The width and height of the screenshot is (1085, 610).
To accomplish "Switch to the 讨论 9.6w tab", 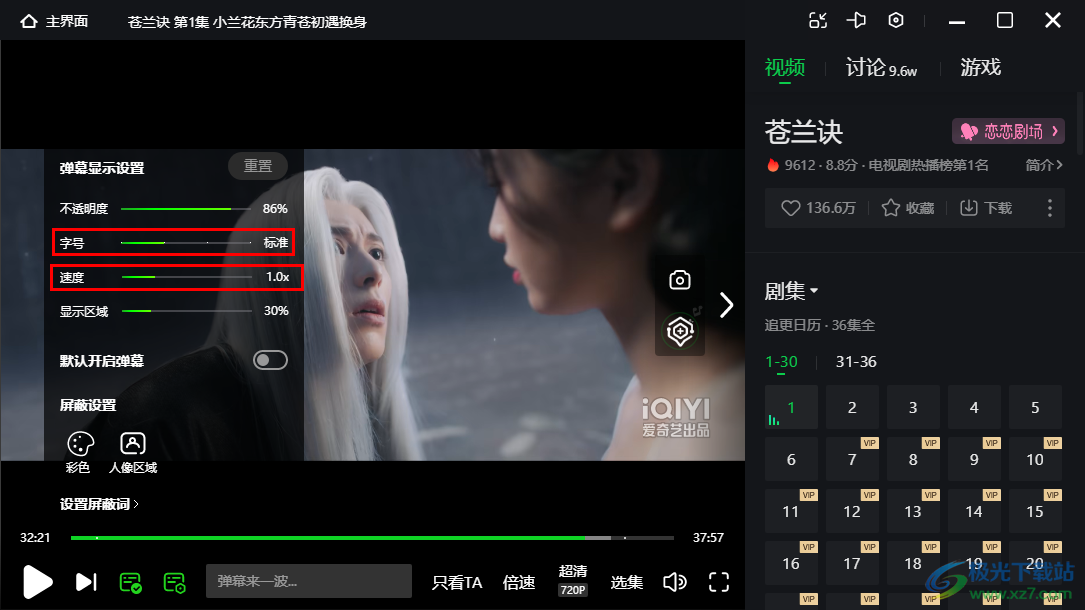I will [x=881, y=68].
